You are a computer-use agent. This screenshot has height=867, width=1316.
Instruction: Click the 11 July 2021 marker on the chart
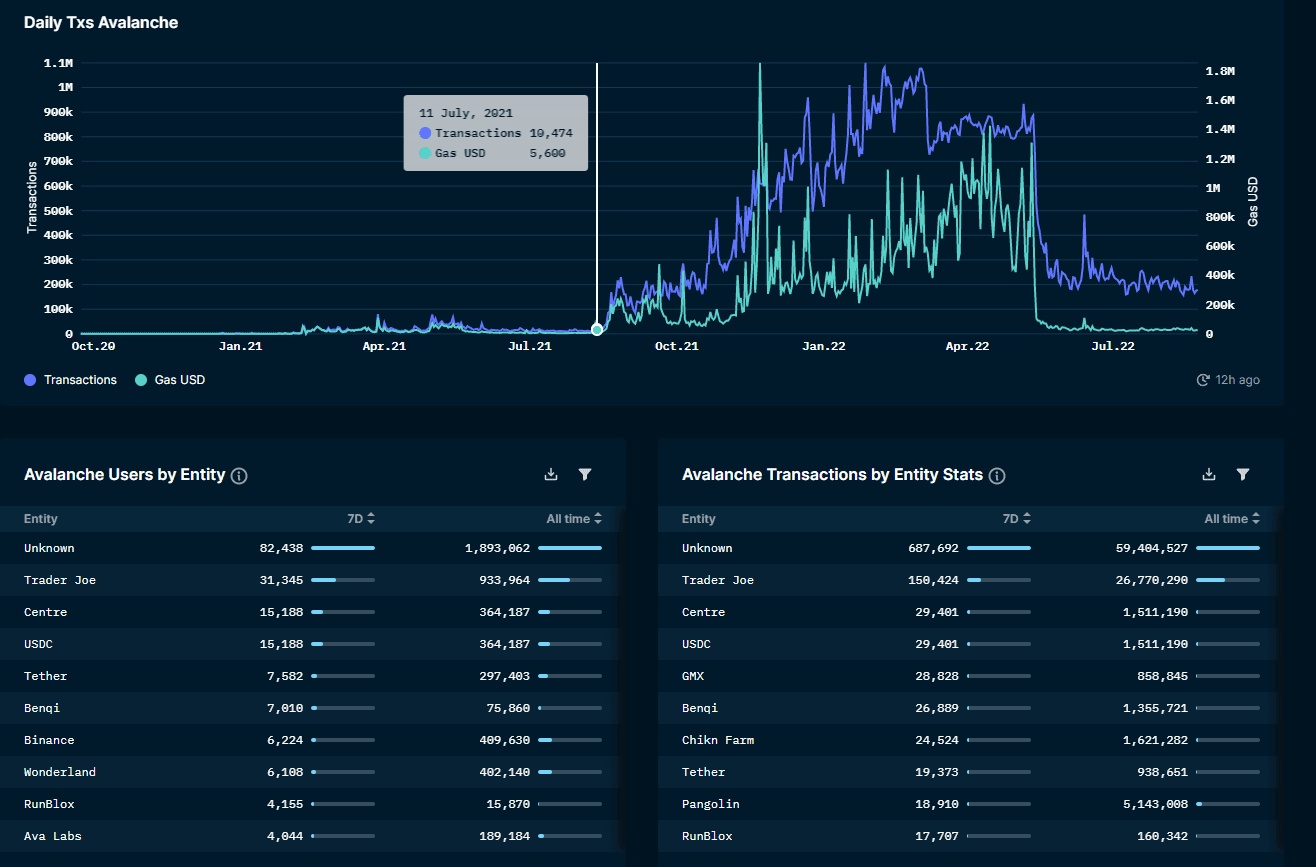pyautogui.click(x=597, y=328)
